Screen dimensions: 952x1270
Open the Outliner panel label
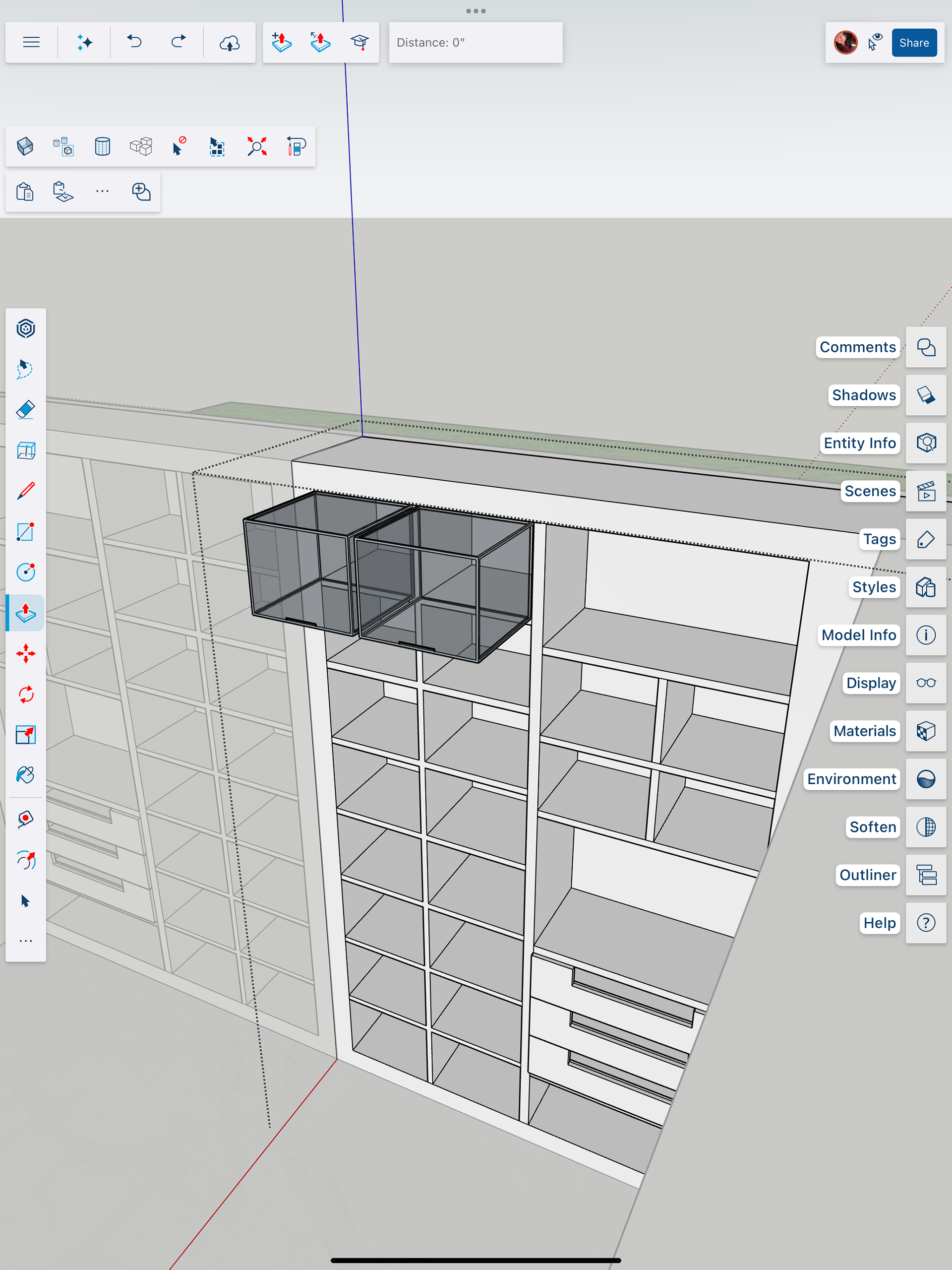click(867, 875)
